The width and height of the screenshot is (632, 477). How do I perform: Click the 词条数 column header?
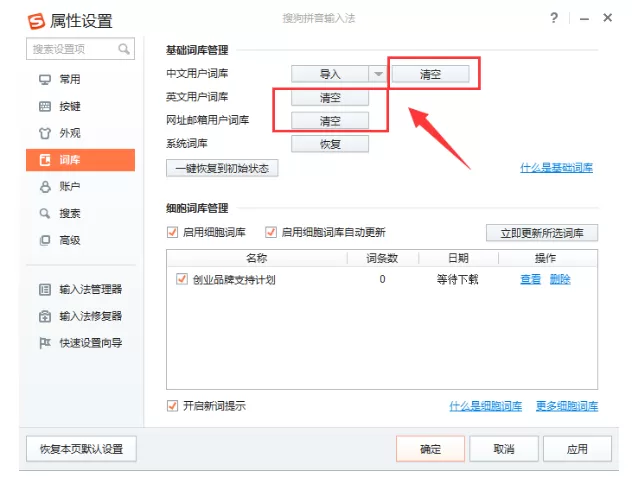click(x=383, y=258)
